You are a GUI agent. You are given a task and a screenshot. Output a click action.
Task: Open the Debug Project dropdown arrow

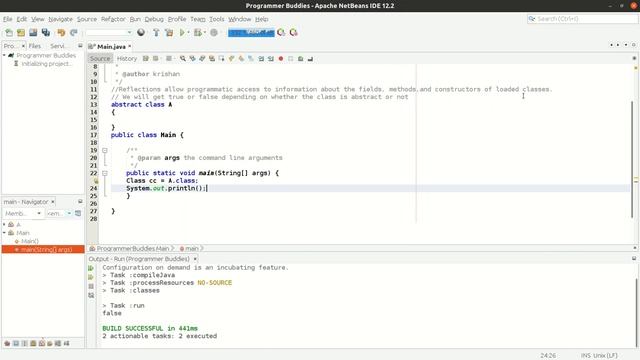(205, 33)
